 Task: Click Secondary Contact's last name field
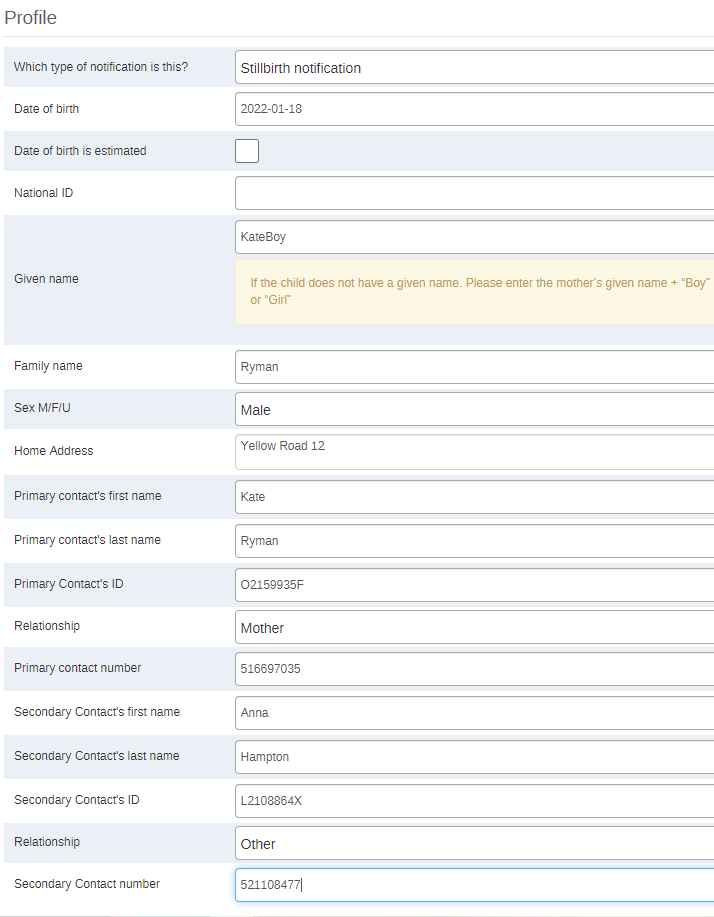click(474, 757)
